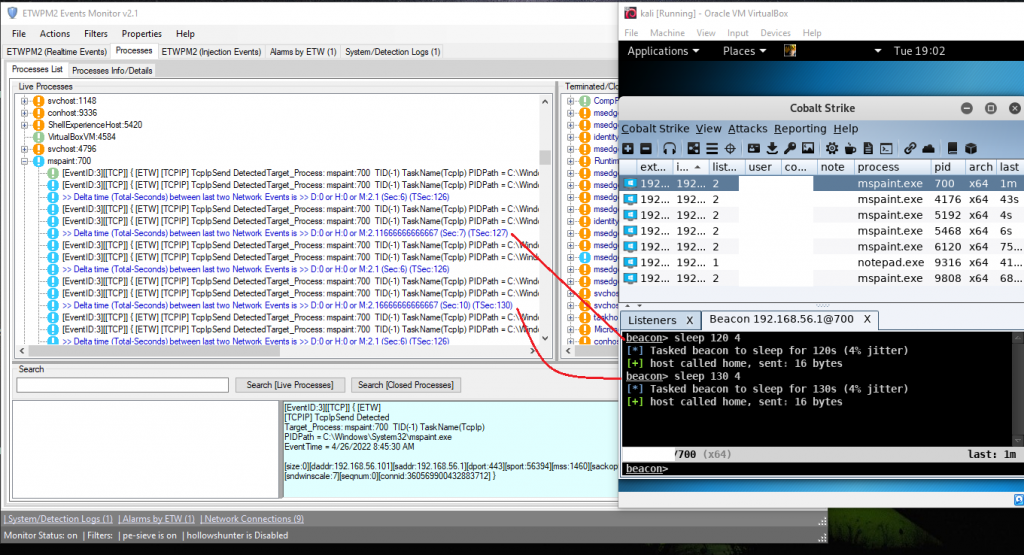Click the gear payload generator icon

[x=832, y=148]
